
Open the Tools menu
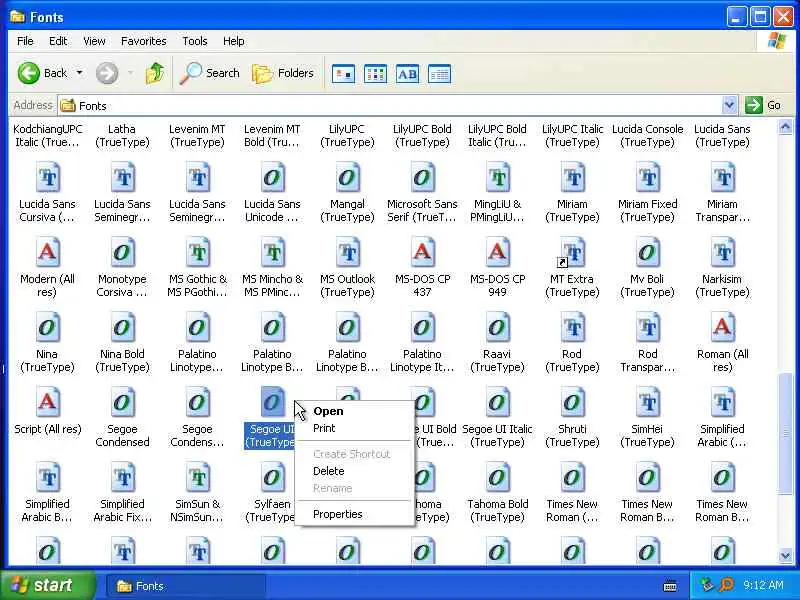pyautogui.click(x=195, y=41)
